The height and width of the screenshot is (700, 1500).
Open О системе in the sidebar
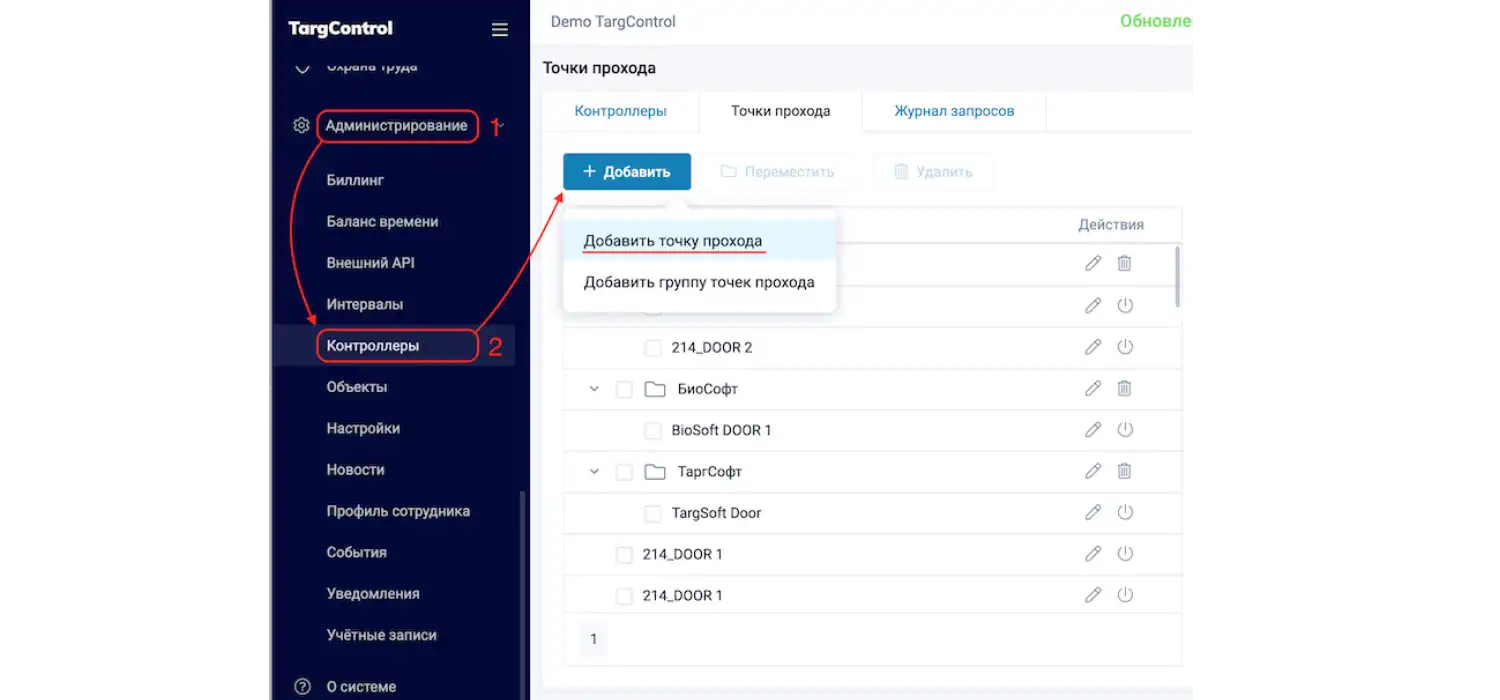tap(361, 687)
